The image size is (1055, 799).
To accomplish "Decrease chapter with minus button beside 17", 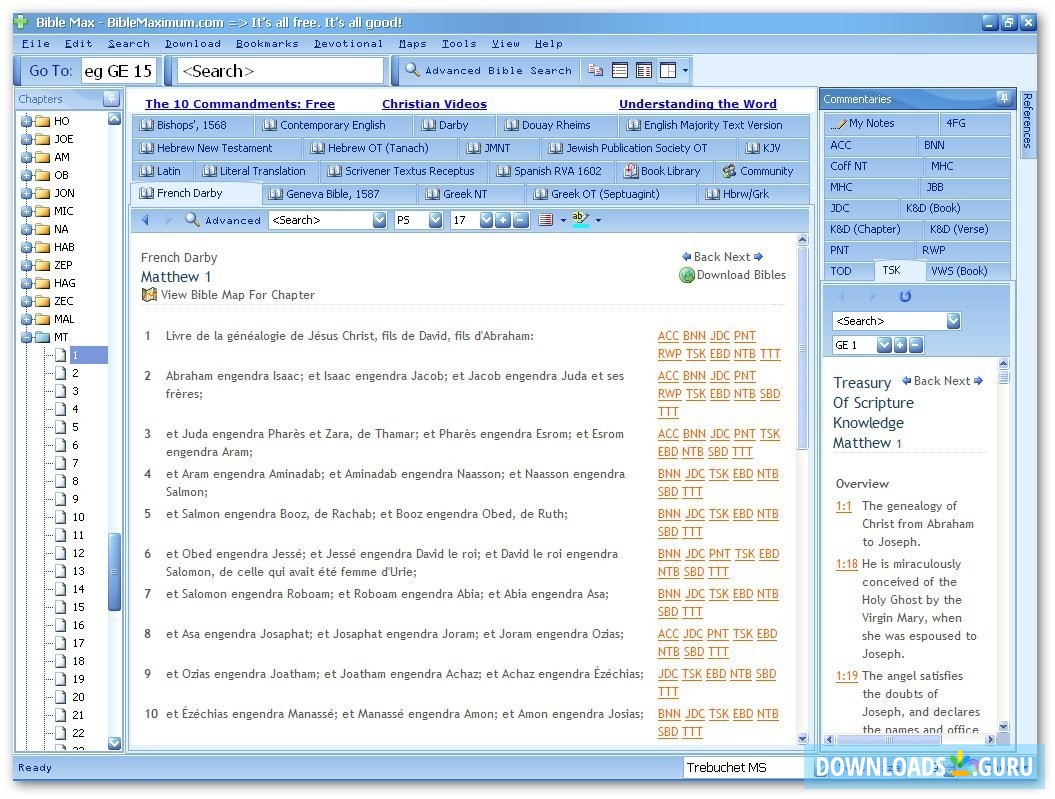I will coord(521,220).
